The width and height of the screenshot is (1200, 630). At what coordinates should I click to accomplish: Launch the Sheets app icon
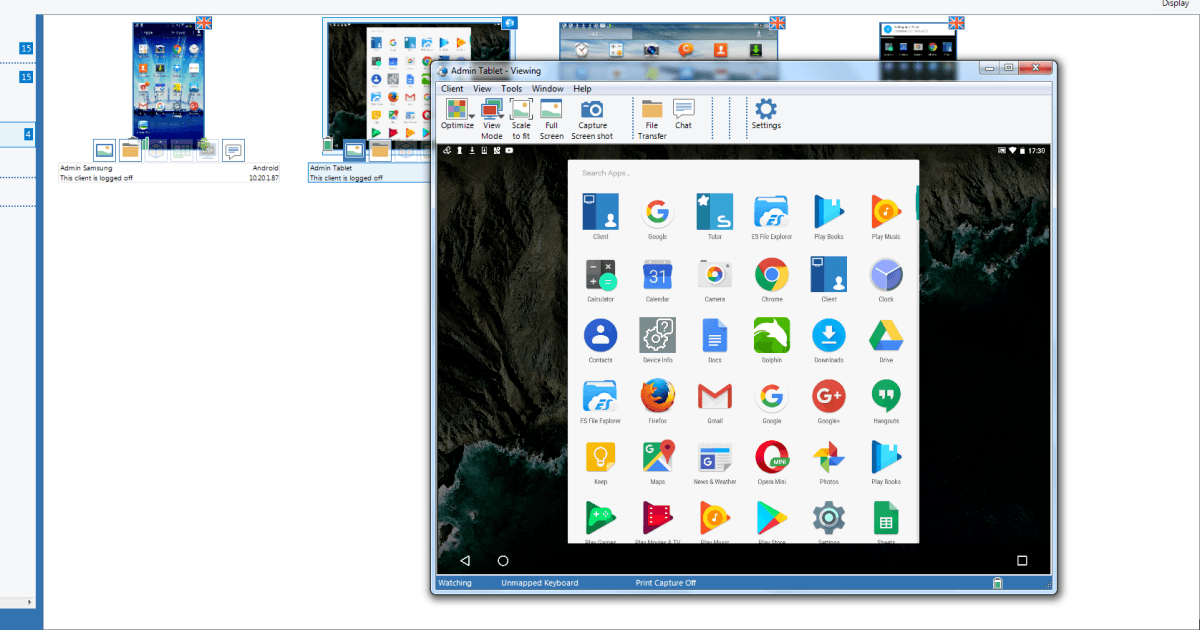[x=886, y=519]
